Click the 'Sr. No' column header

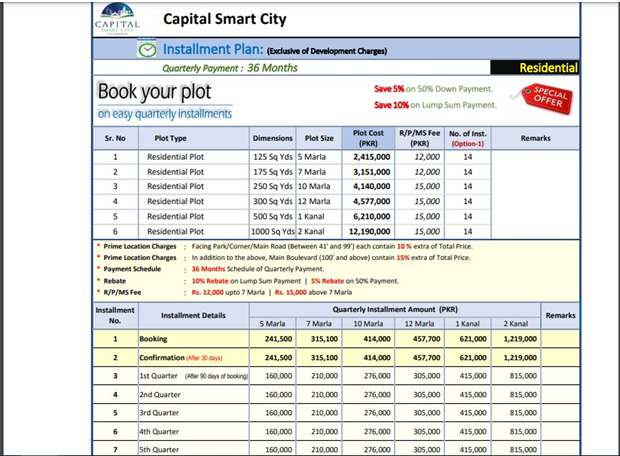click(x=115, y=138)
